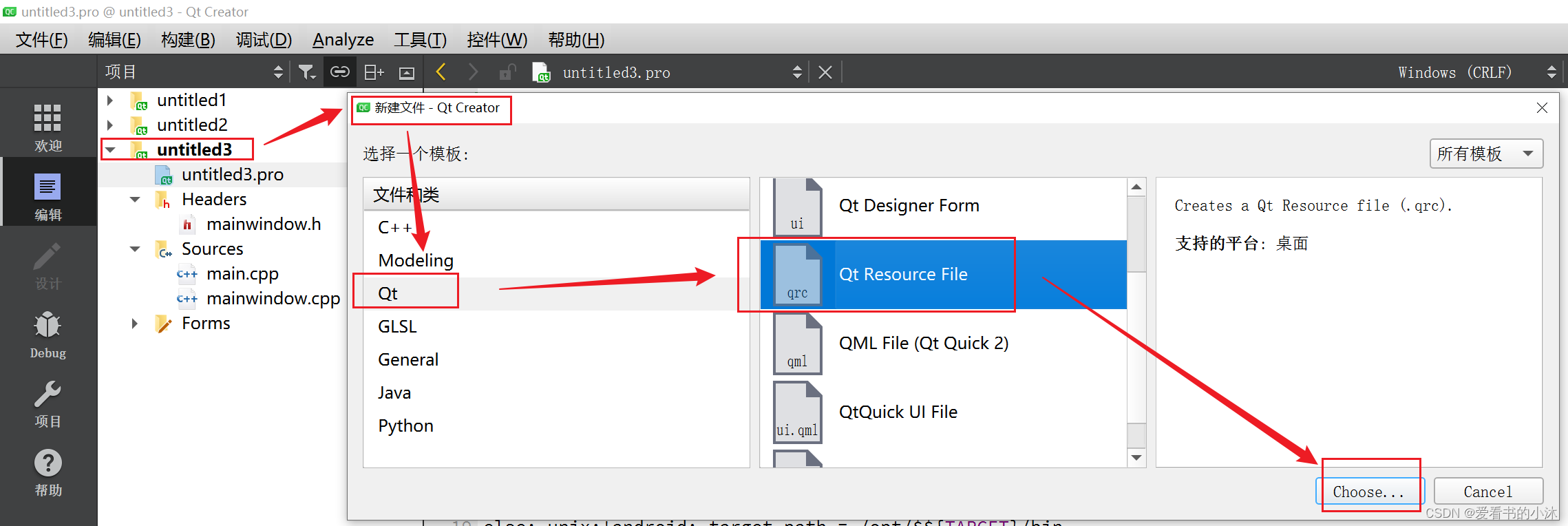Open the Projects mode wrench icon
The image size is (1568, 526).
tap(47, 394)
